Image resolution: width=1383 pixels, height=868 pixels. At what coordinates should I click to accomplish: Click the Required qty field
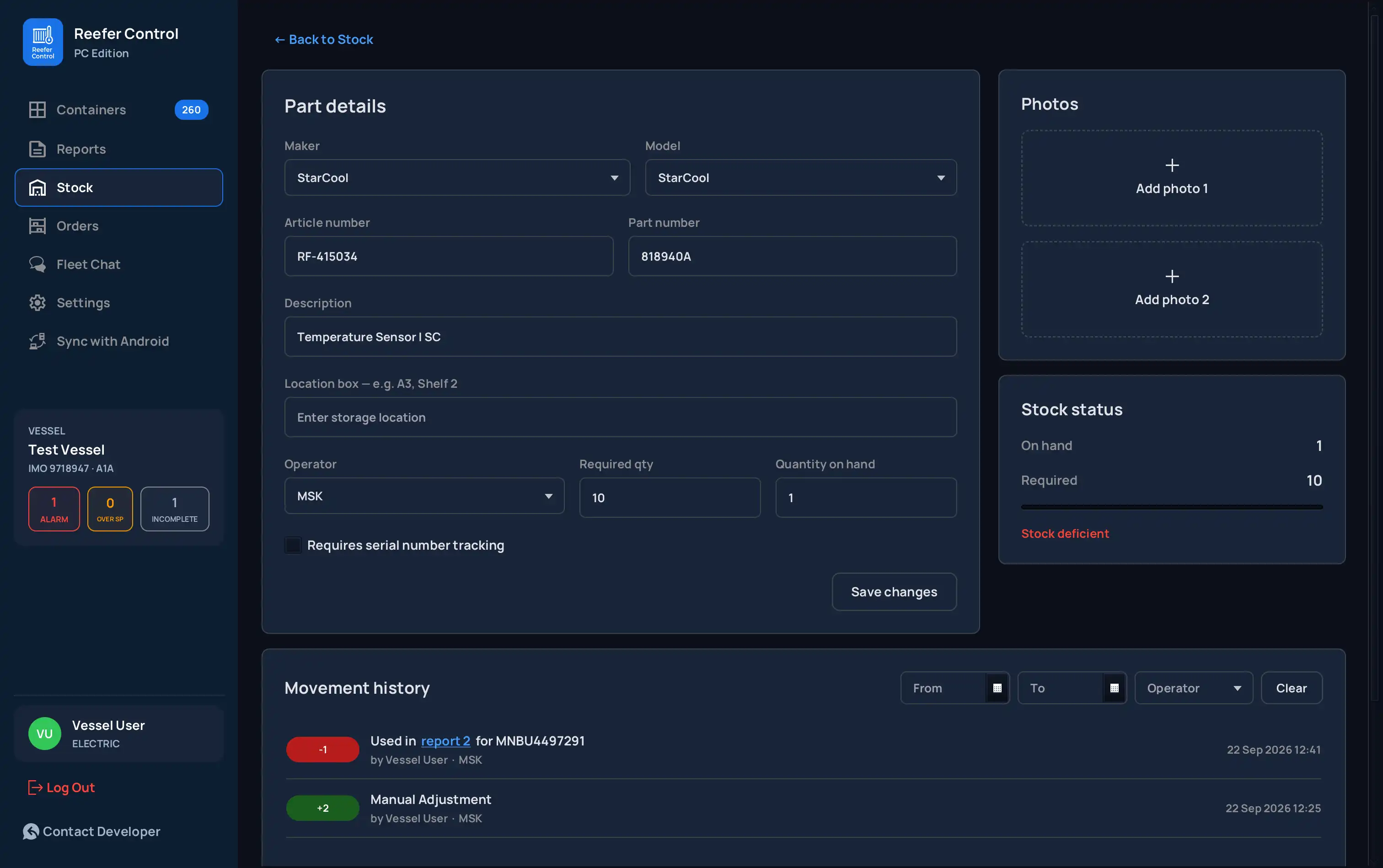point(670,498)
